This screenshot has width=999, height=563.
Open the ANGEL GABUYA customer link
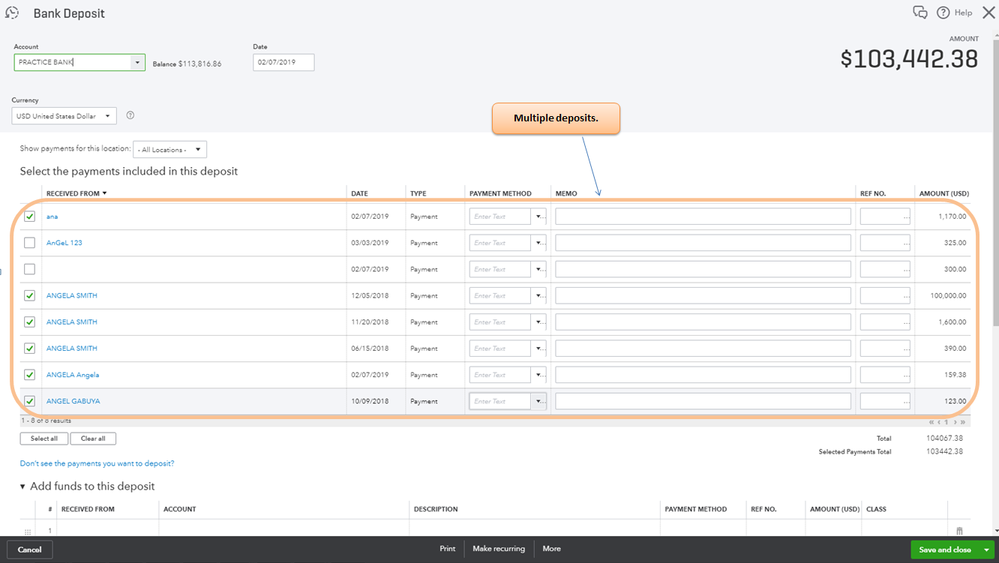point(73,401)
